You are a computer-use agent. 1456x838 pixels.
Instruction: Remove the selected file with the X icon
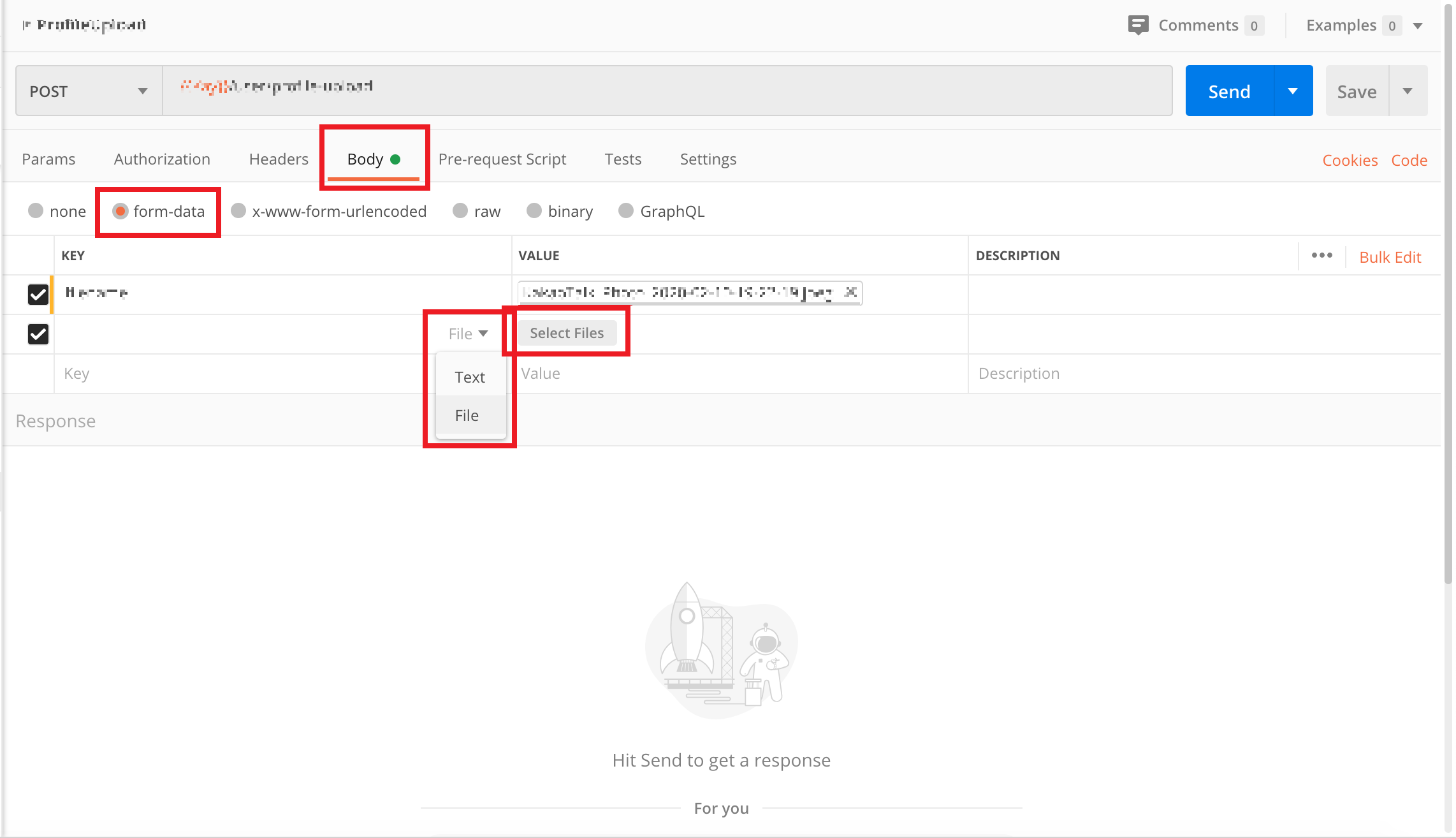click(850, 292)
